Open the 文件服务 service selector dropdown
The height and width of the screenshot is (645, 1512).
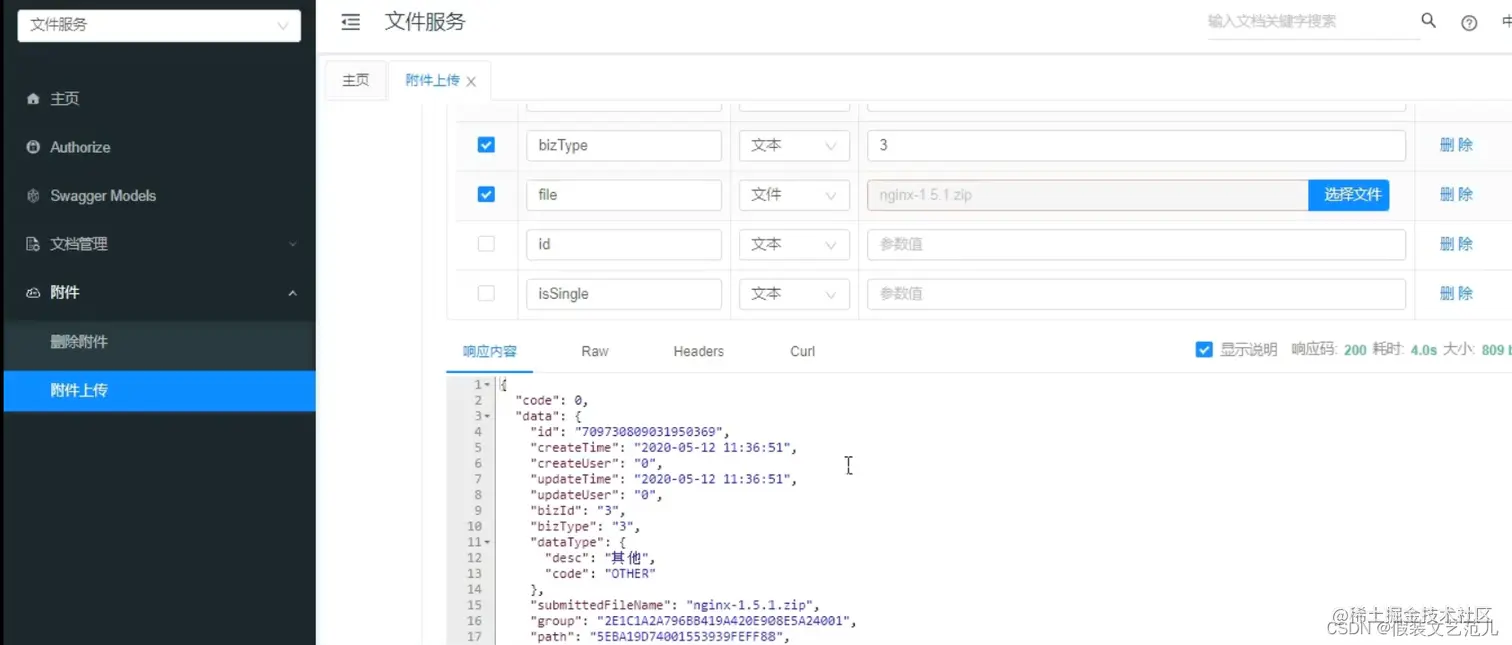(158, 25)
